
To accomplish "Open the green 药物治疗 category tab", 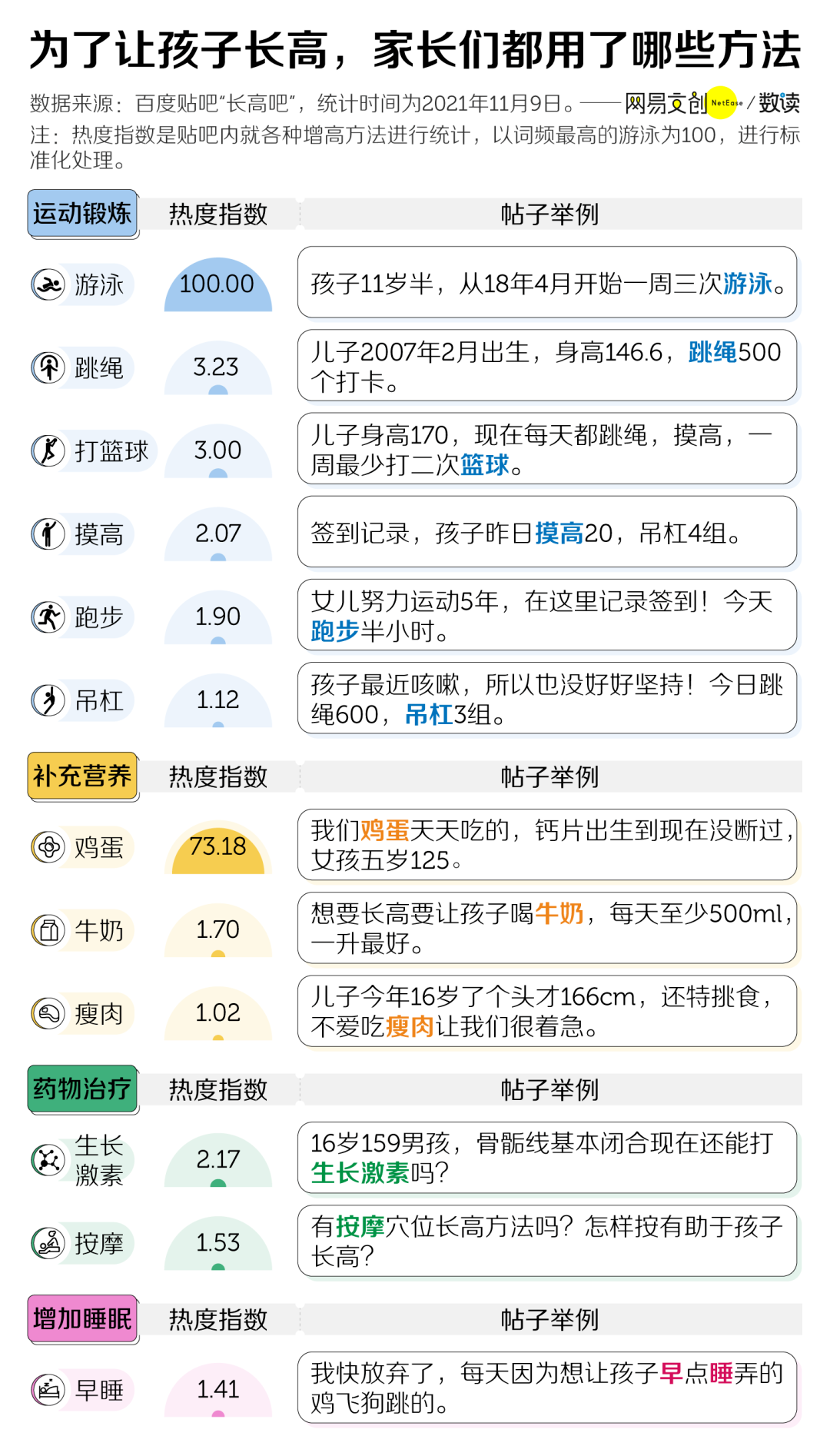I will [x=82, y=1089].
